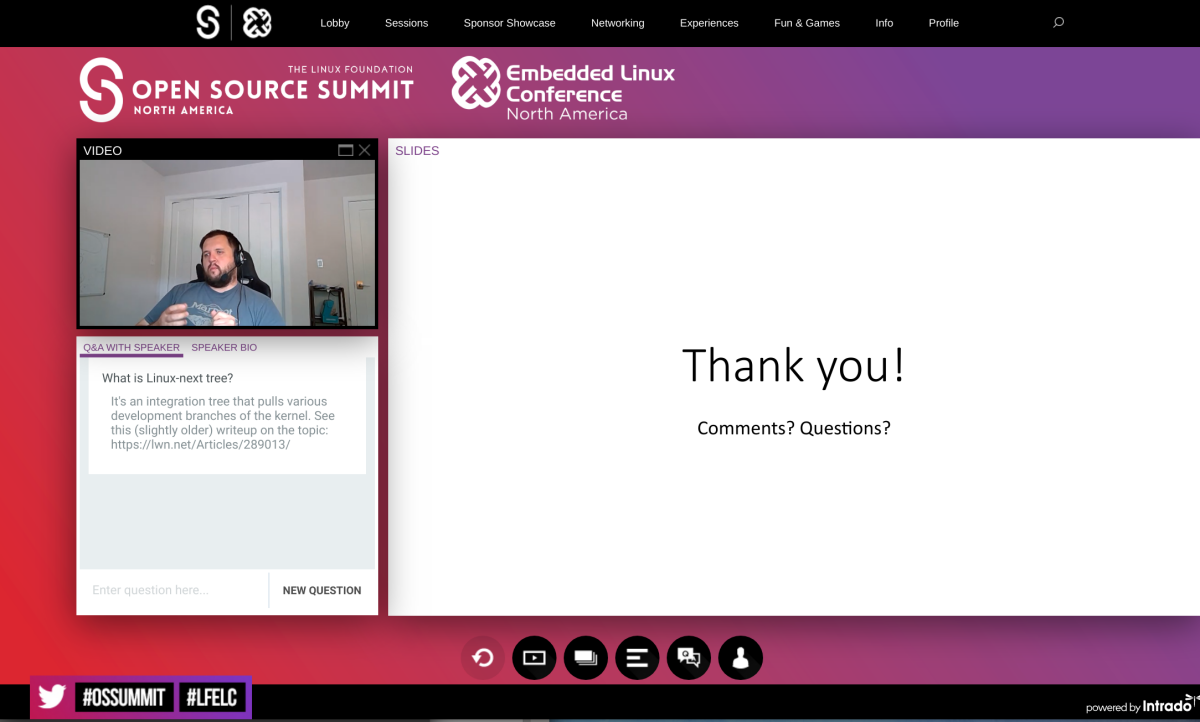This screenshot has width=1200, height=722.
Task: Maximize the video panel
Action: 346,150
